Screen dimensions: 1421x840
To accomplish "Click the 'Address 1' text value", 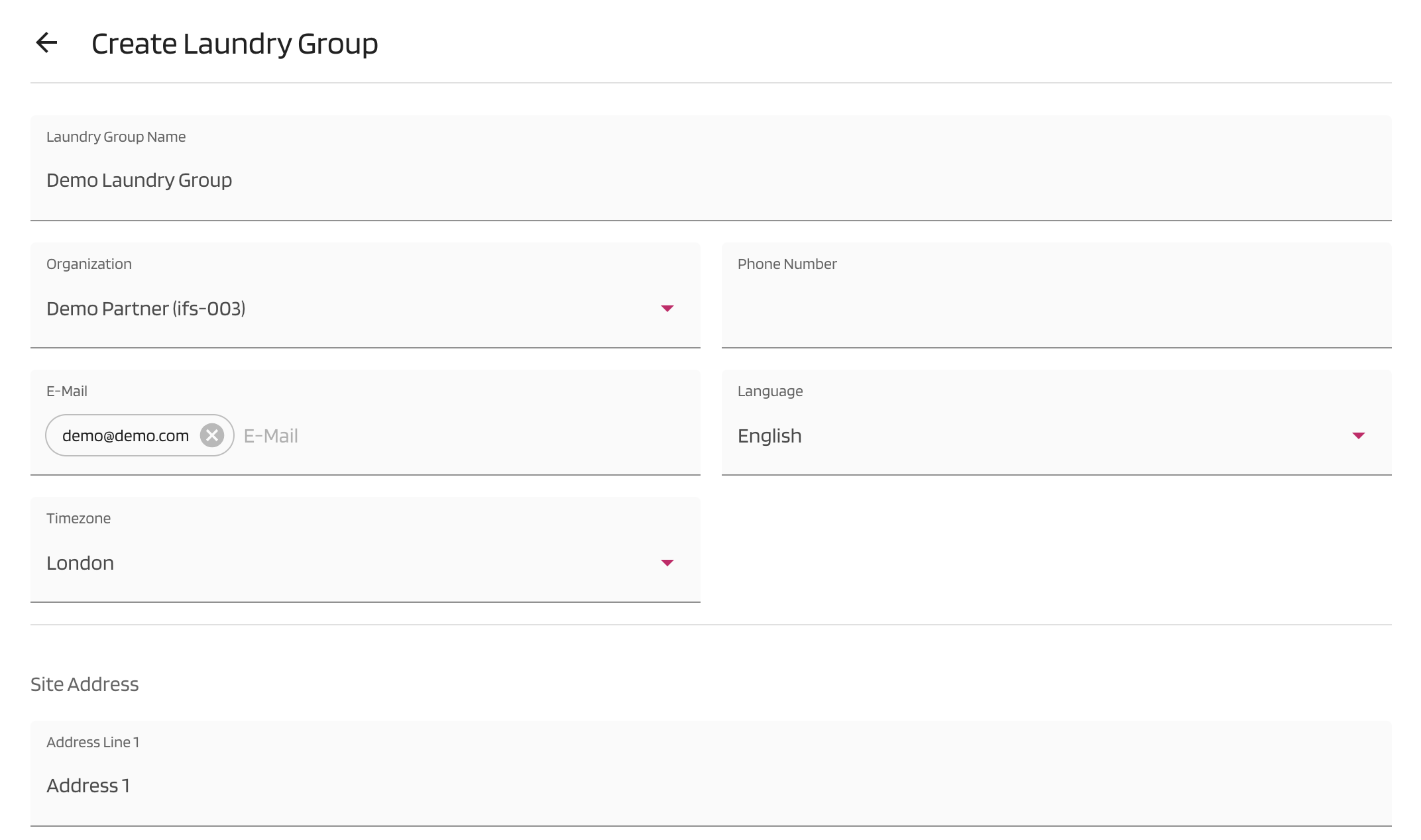I will pyautogui.click(x=88, y=786).
